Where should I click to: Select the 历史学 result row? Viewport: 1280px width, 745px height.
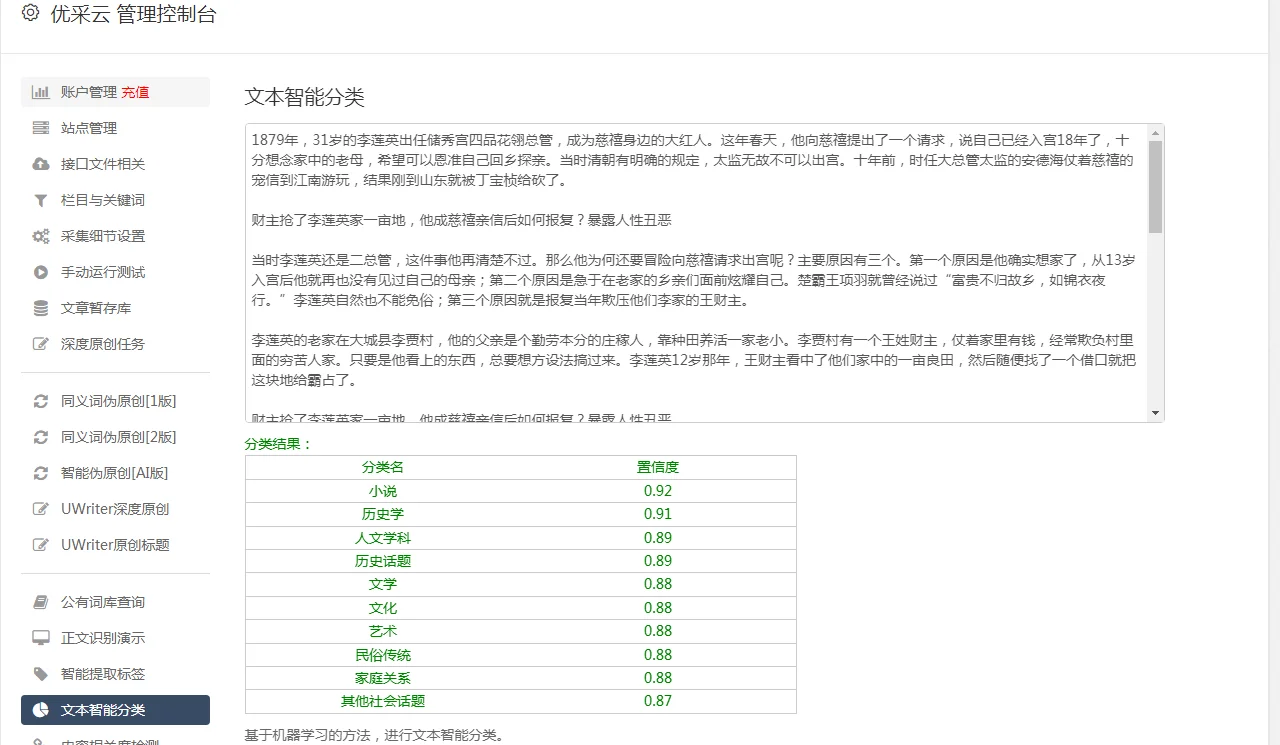tap(383, 514)
